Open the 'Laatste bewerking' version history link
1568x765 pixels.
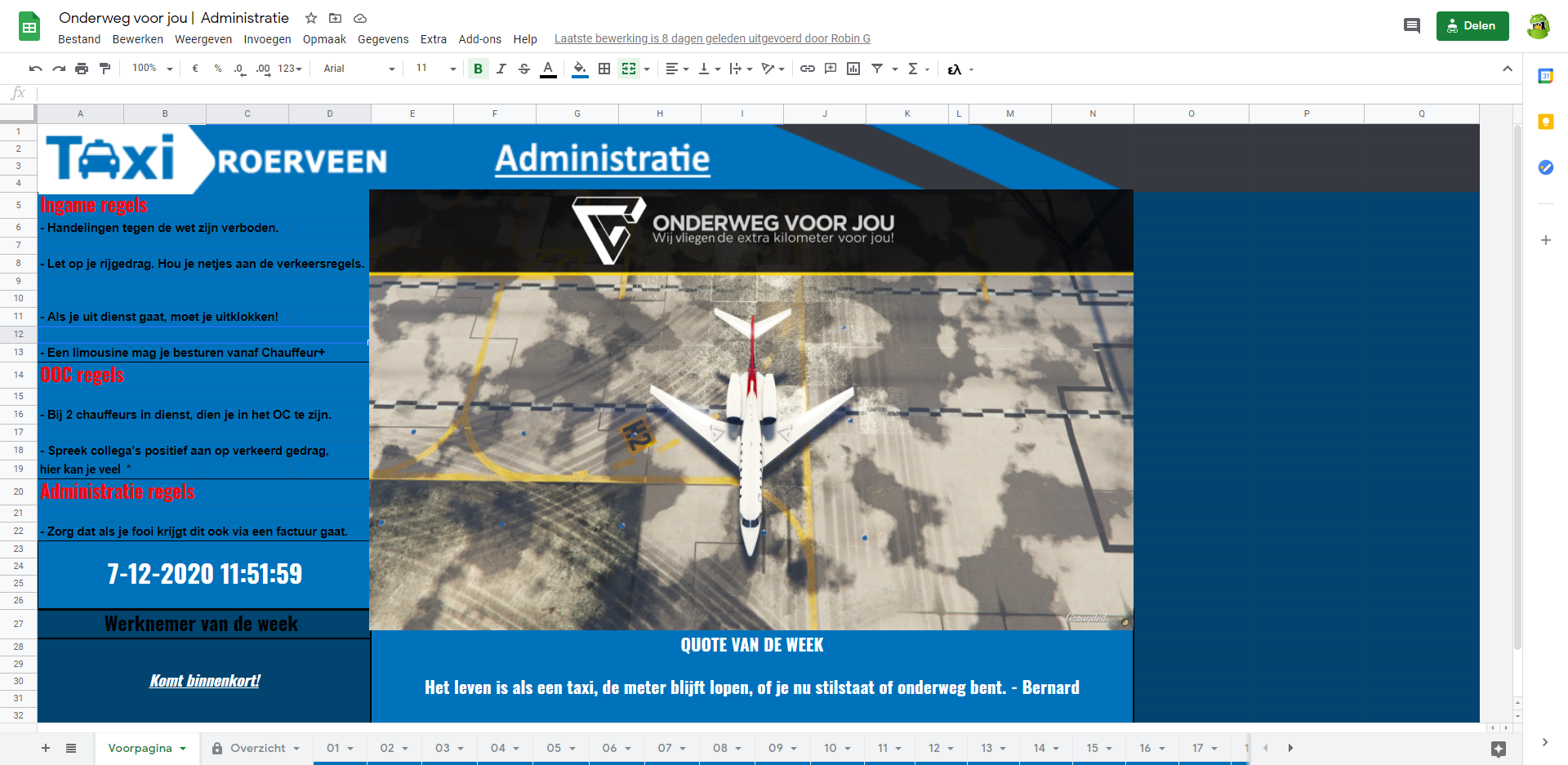[711, 38]
